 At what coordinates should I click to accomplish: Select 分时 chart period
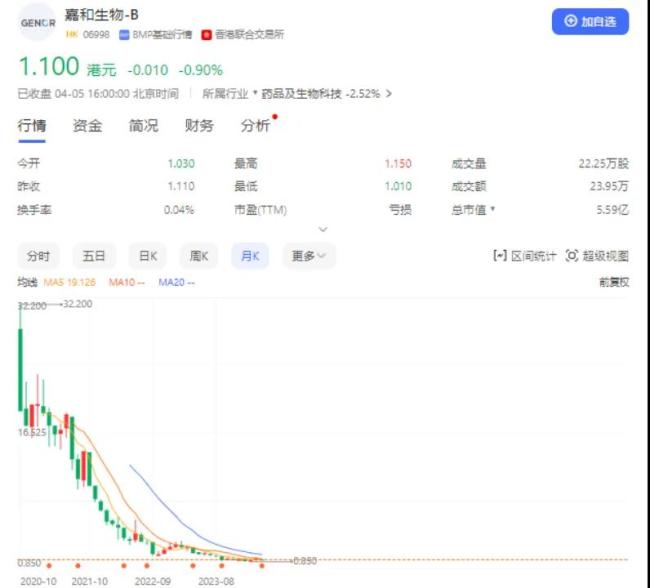(38, 256)
